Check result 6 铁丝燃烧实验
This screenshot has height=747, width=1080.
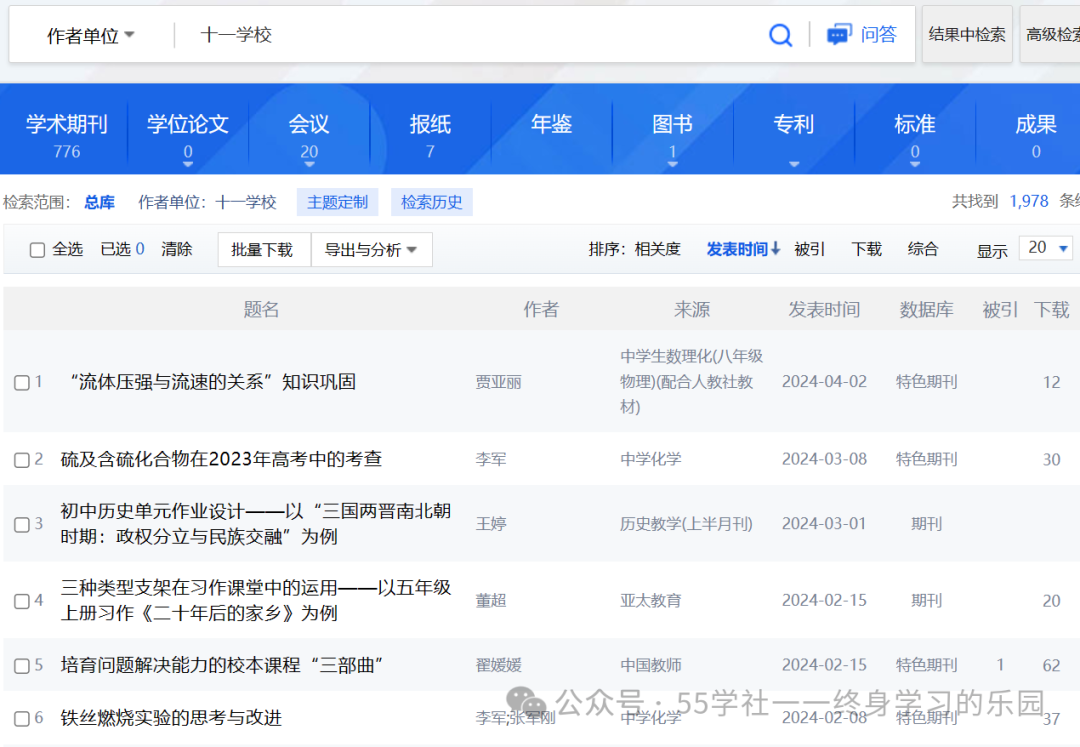click(x=22, y=719)
